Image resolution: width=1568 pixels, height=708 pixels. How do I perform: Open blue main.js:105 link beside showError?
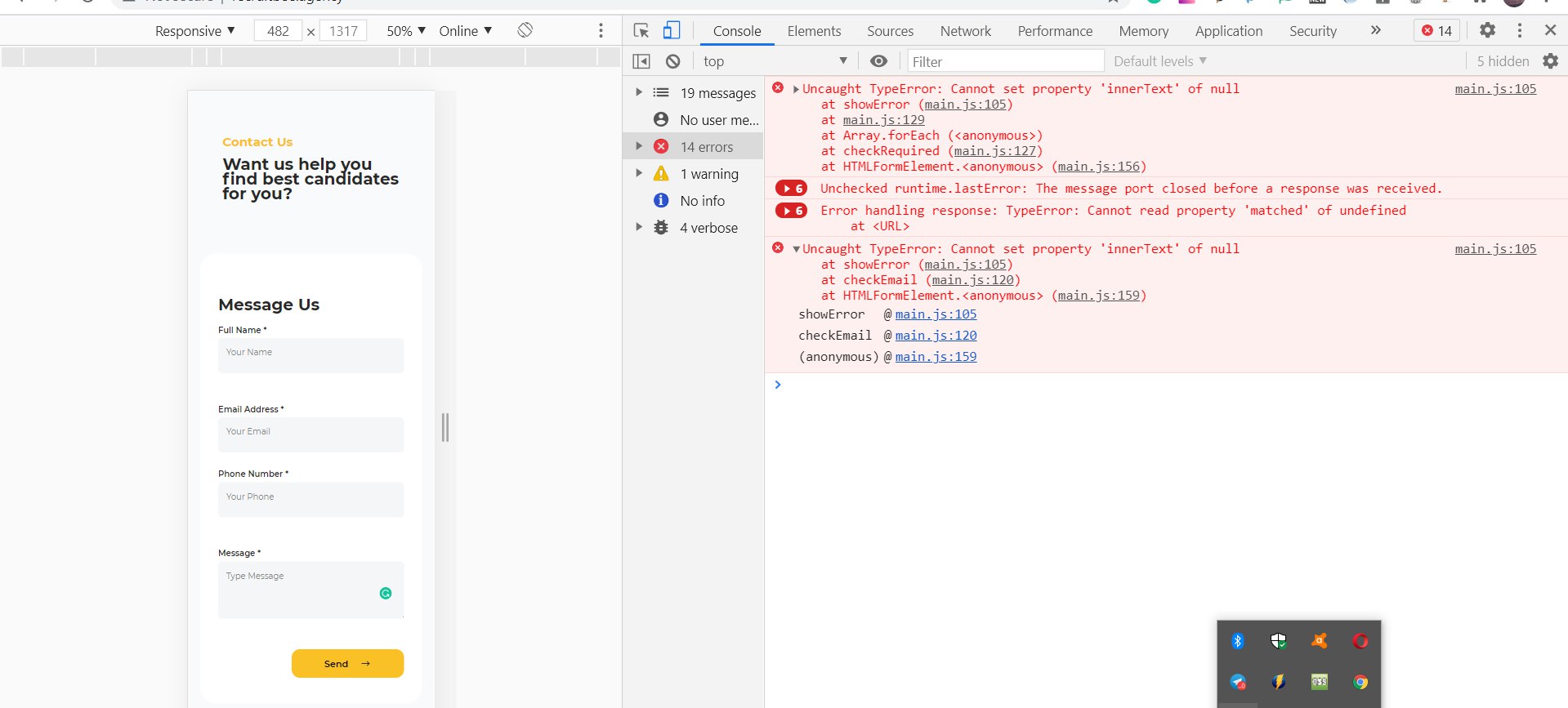point(936,314)
